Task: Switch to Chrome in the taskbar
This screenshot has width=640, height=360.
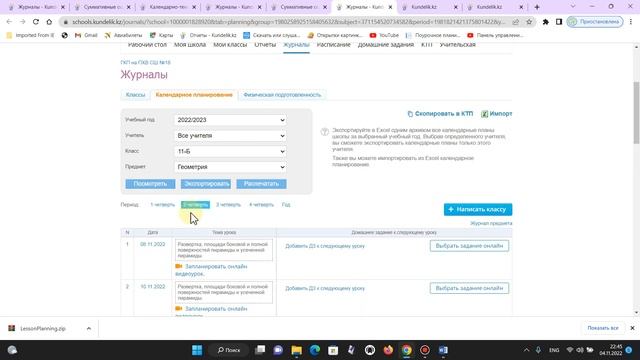Action: pyautogui.click(x=407, y=350)
